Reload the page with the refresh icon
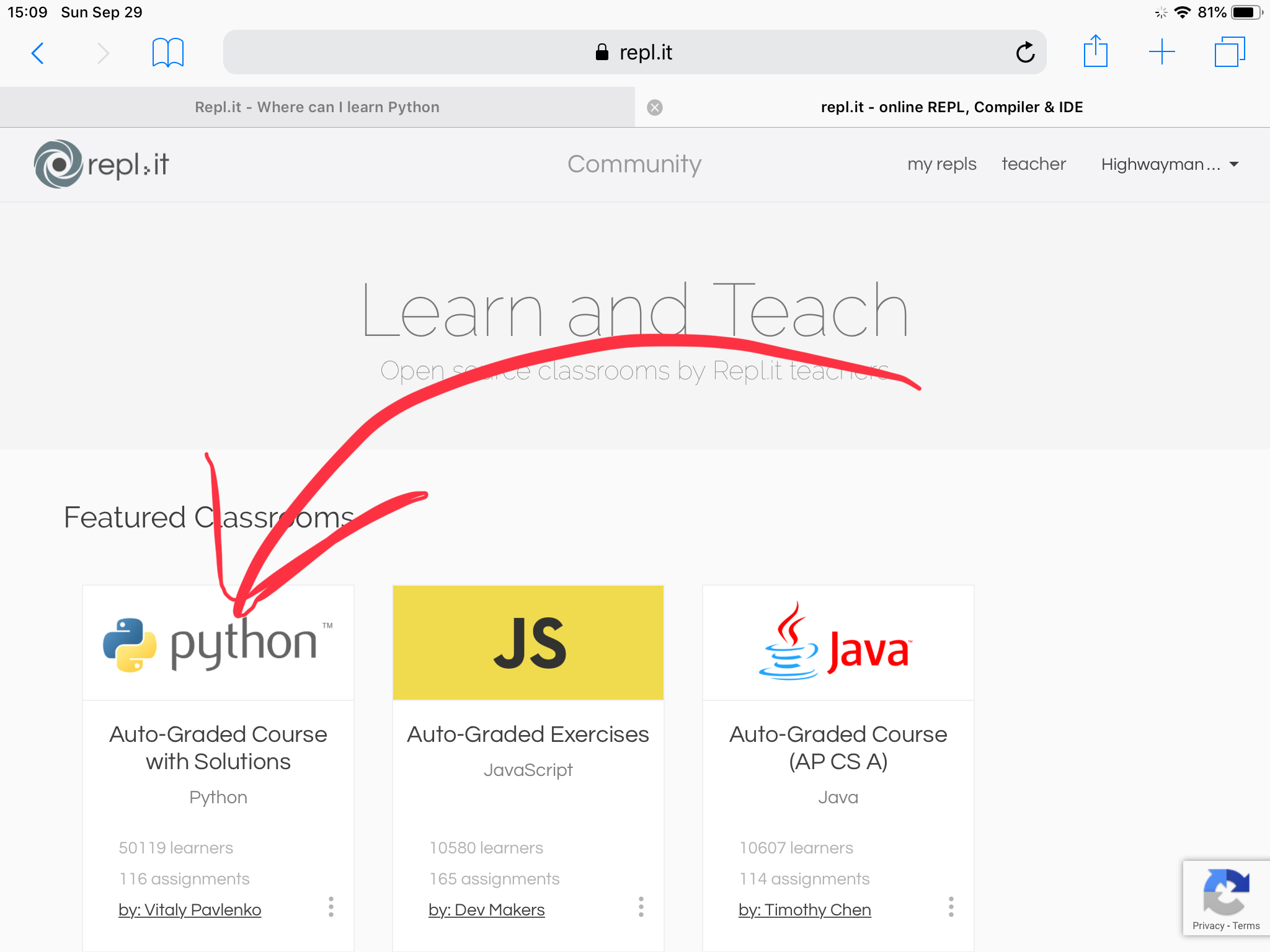The width and height of the screenshot is (1270, 952). [x=1025, y=53]
